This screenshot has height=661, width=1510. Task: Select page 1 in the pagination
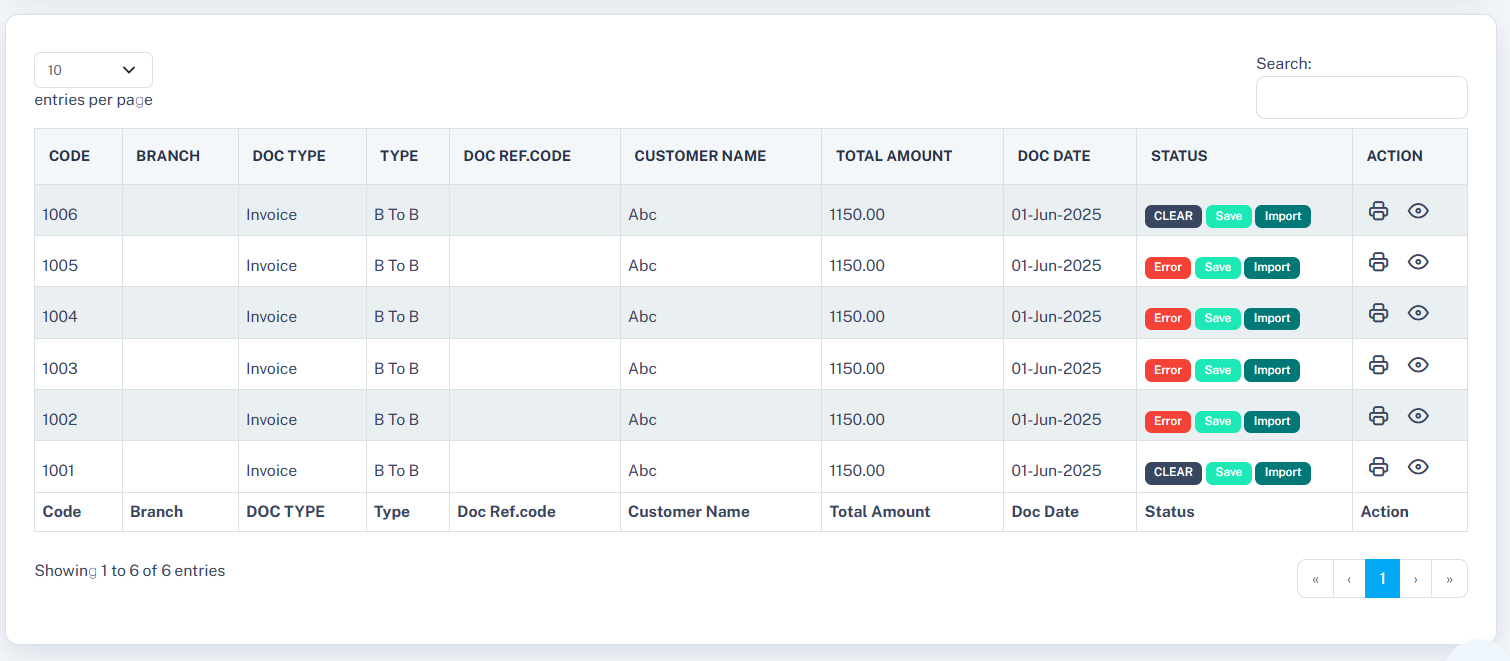[1382, 579]
